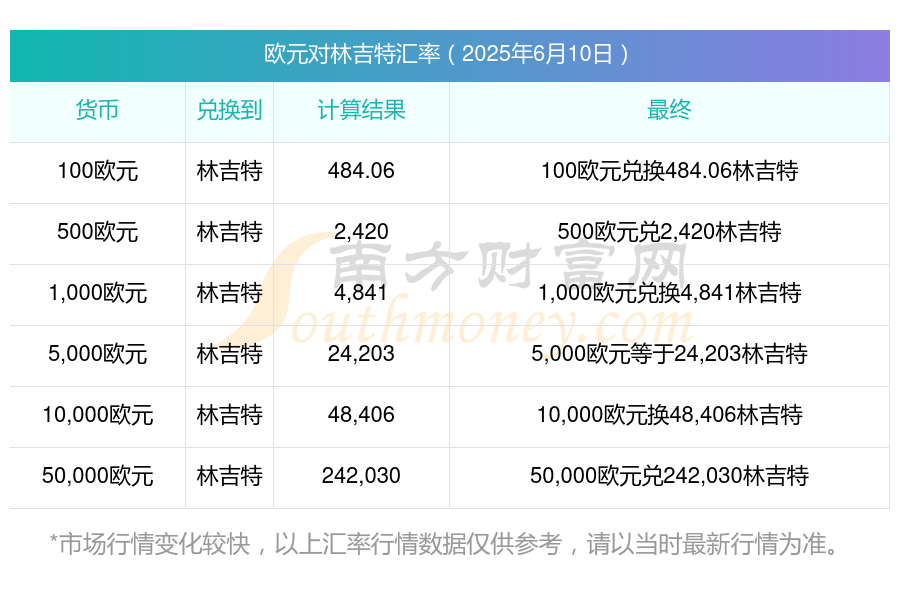Viewport: 900px width, 600px height.
Task: Click the 5,000欧元 cell
Action: tap(98, 354)
